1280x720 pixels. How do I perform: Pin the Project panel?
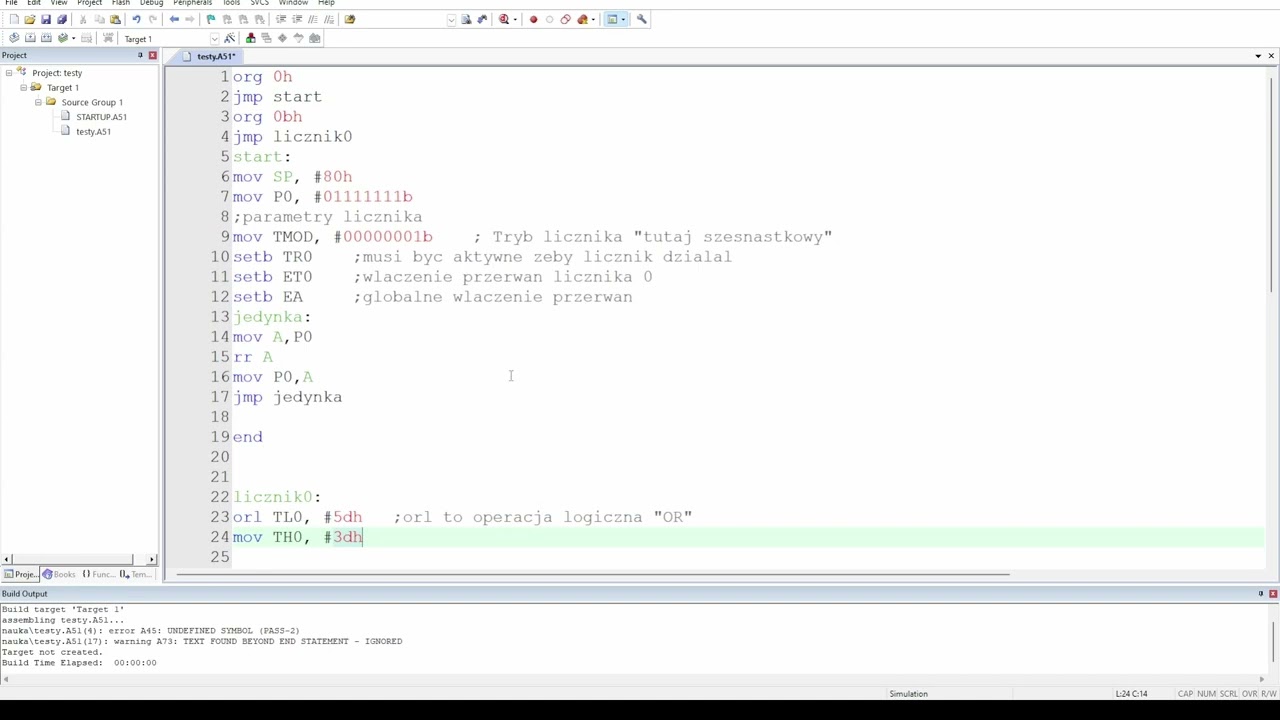140,55
